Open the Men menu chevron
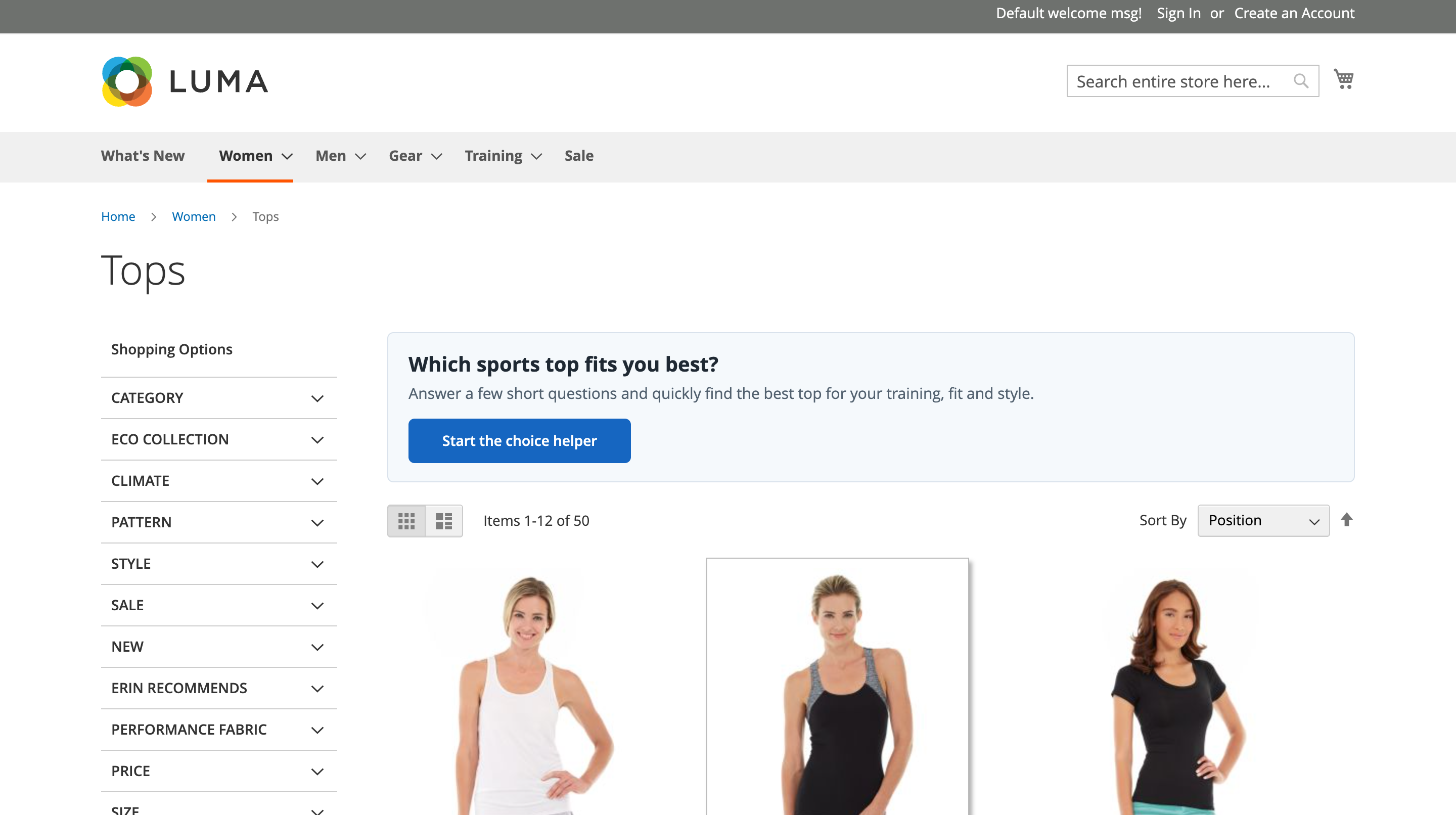Image resolution: width=1456 pixels, height=815 pixels. (360, 157)
